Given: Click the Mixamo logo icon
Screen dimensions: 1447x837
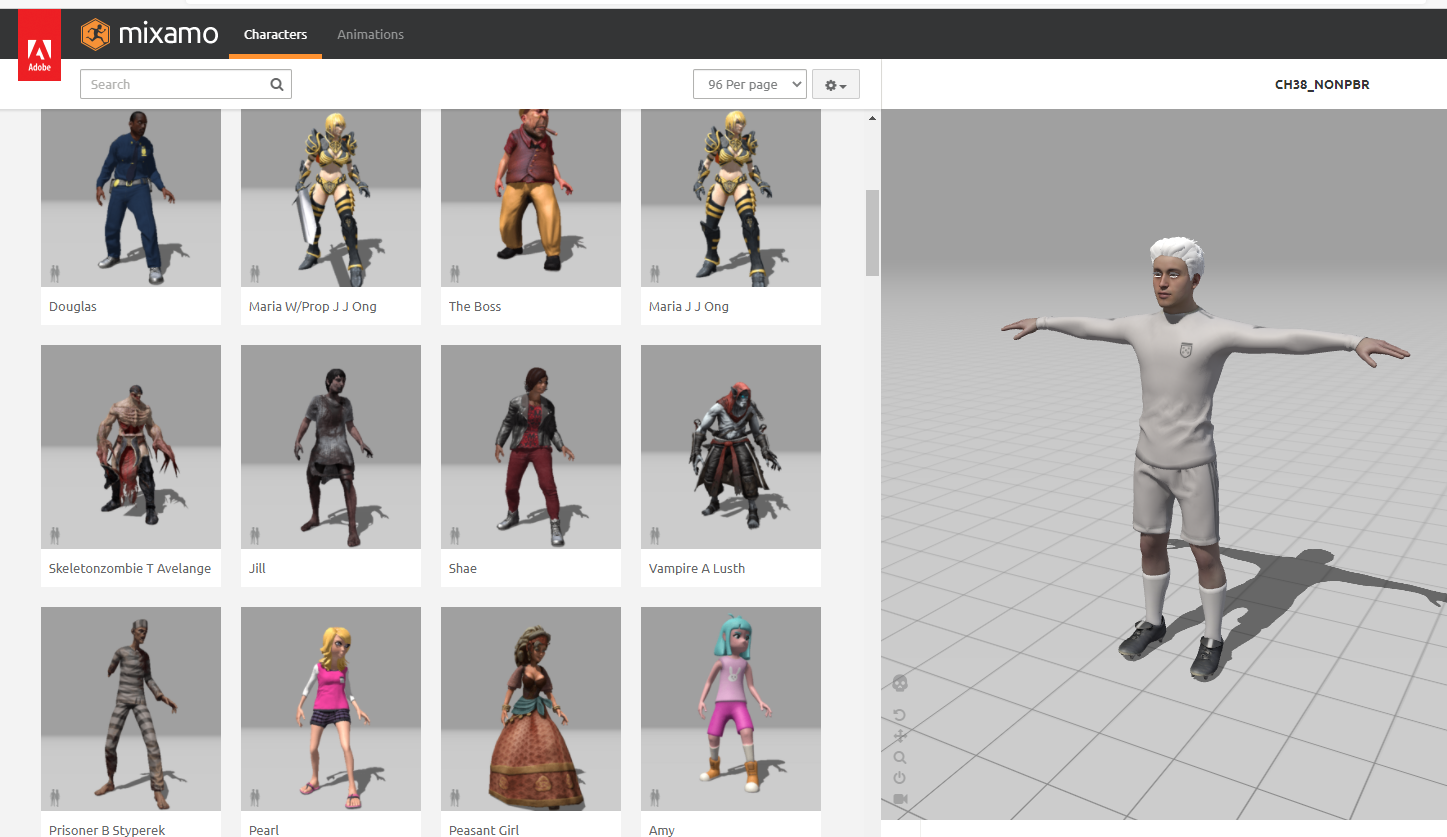Looking at the screenshot, I should pyautogui.click(x=96, y=33).
